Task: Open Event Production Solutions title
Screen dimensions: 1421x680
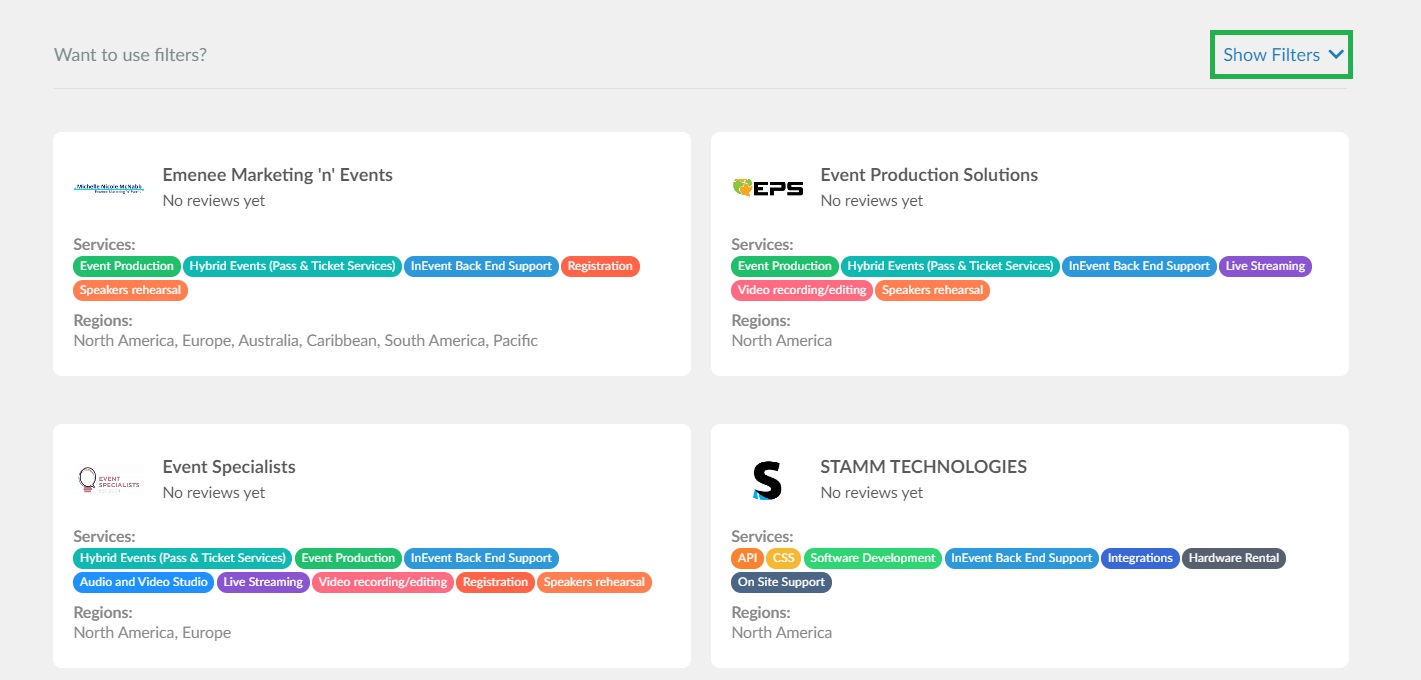Action: coord(929,175)
